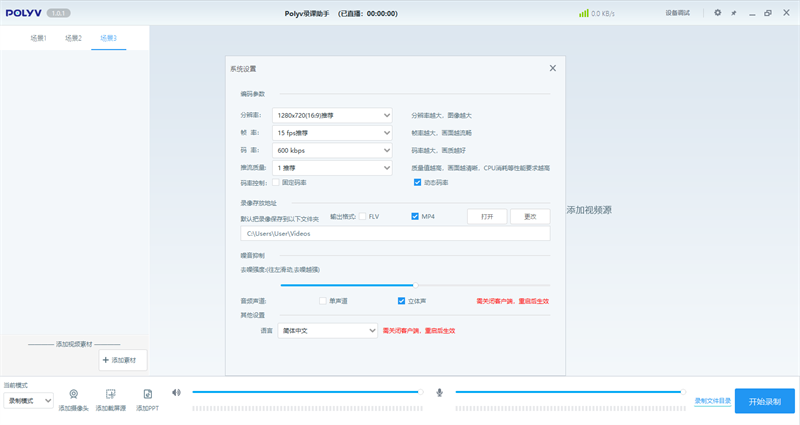
Task: Click the add screen capture source icon
Action: pyautogui.click(x=111, y=394)
